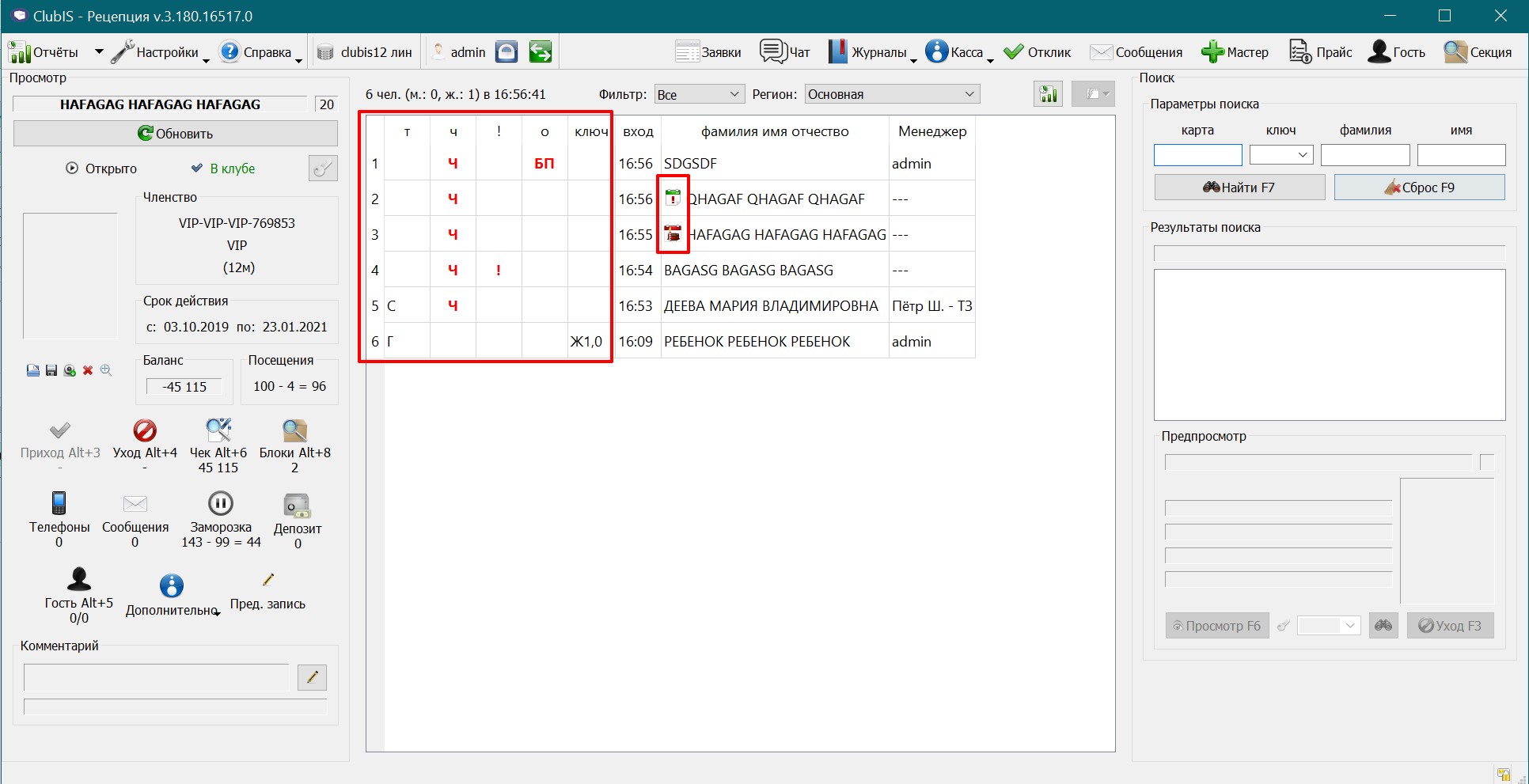Open Сообщения envelope in member panel
The image size is (1529, 784).
tap(135, 503)
